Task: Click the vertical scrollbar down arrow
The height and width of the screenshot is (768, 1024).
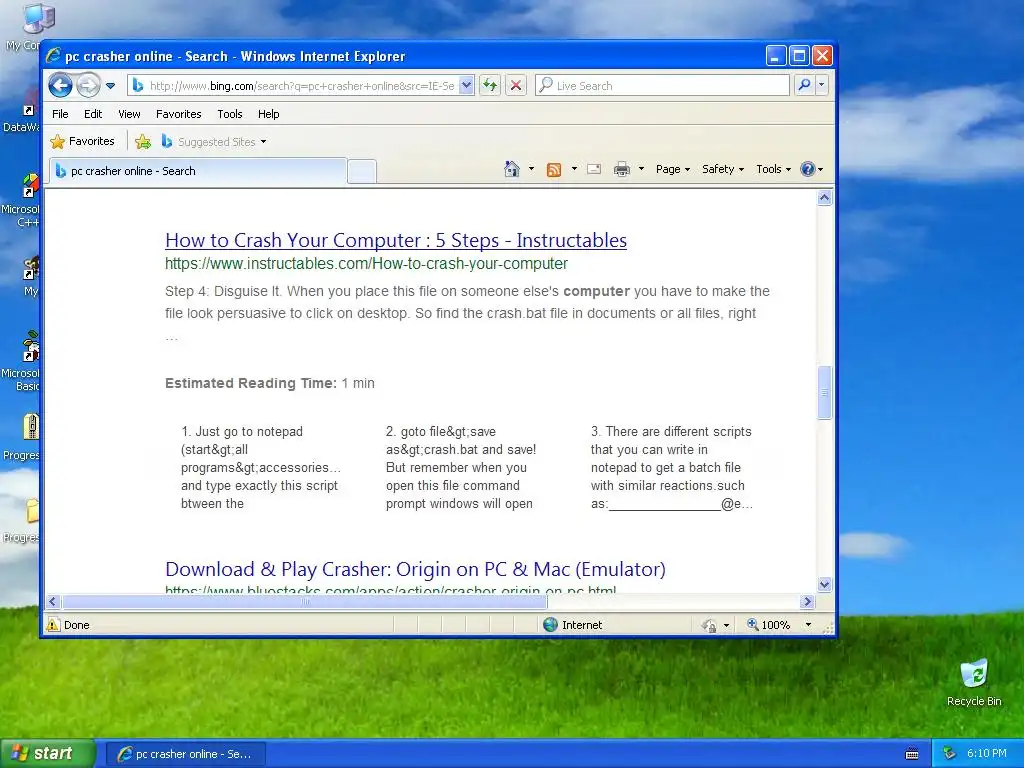Action: coord(824,584)
